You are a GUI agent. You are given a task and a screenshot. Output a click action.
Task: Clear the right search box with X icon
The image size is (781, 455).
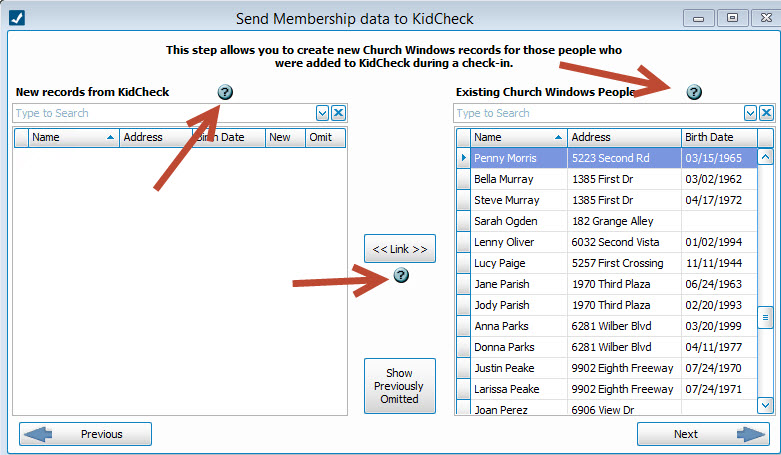pos(767,113)
